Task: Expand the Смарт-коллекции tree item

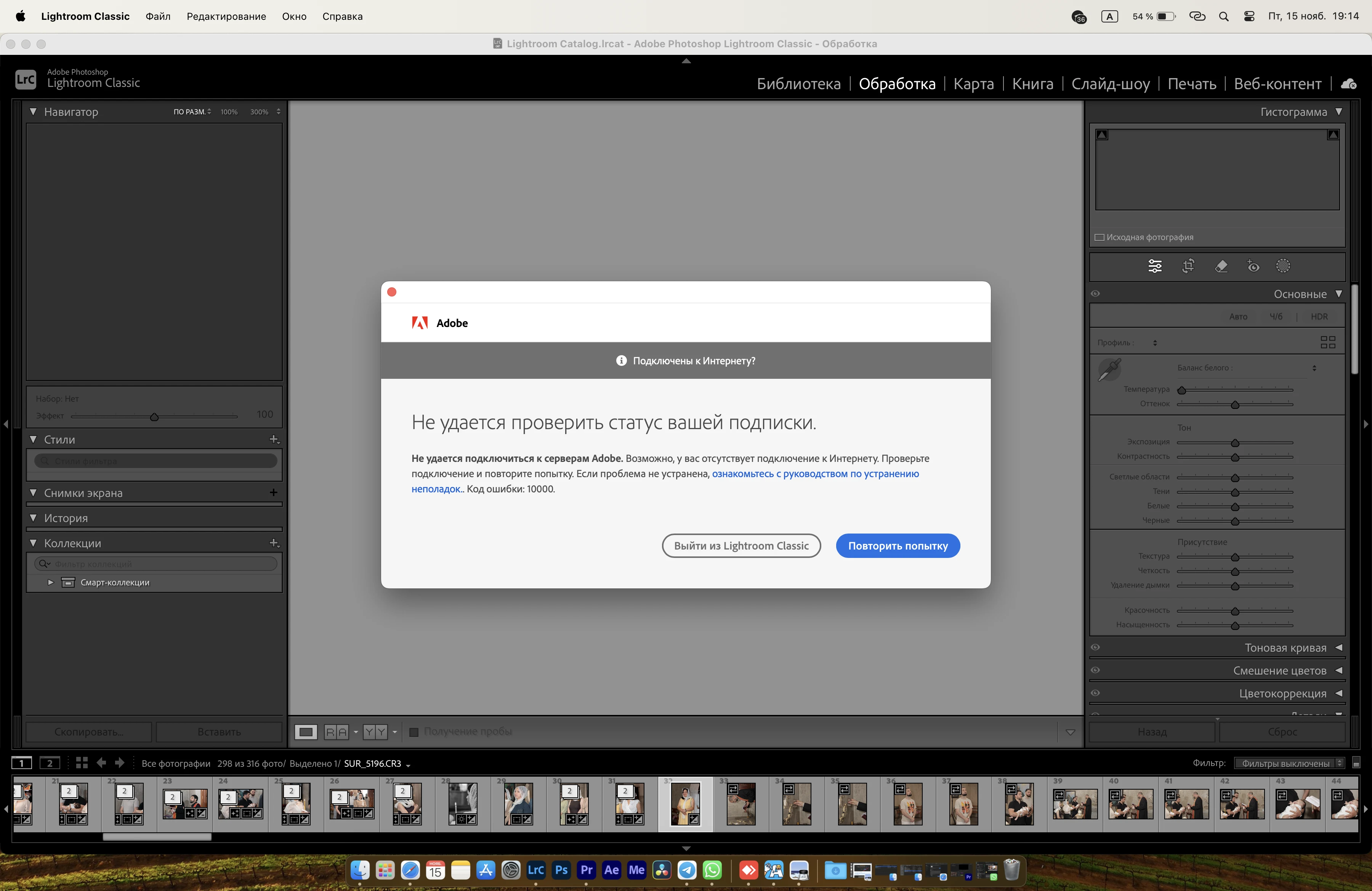Action: [51, 583]
